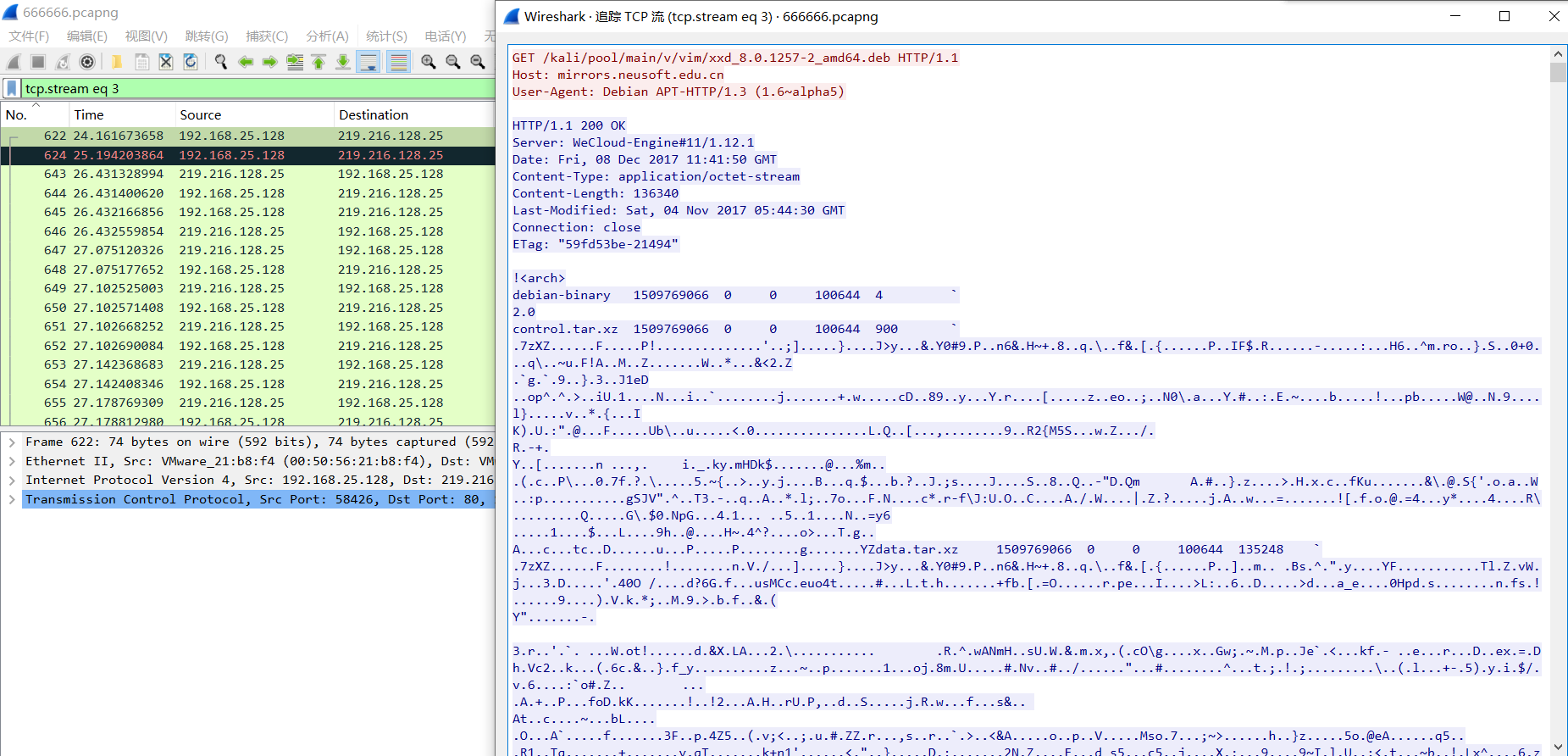Screen dimensions: 1568x756
Task: Click the Content-Length: 136340 line
Action: coord(596,193)
